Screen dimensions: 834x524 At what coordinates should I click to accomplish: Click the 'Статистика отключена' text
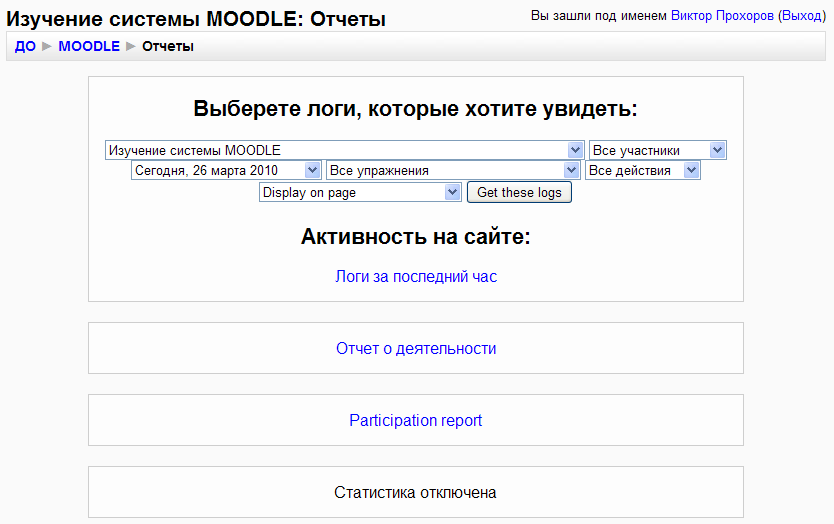tap(415, 493)
